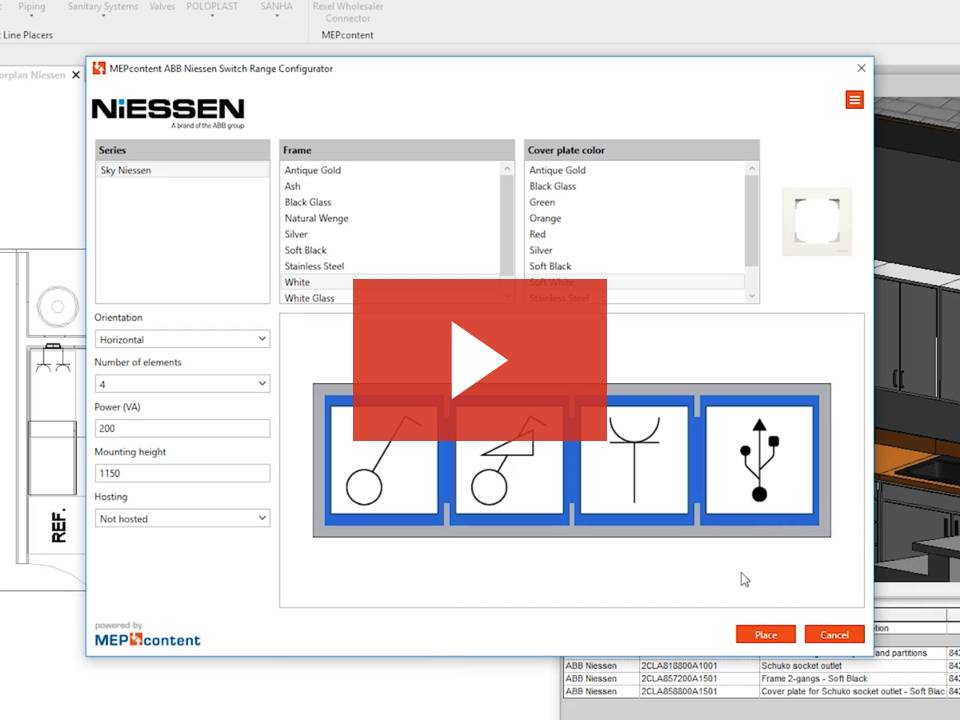Open the POLOPLAST ribbon dropdown
The image size is (960, 720).
(x=212, y=9)
